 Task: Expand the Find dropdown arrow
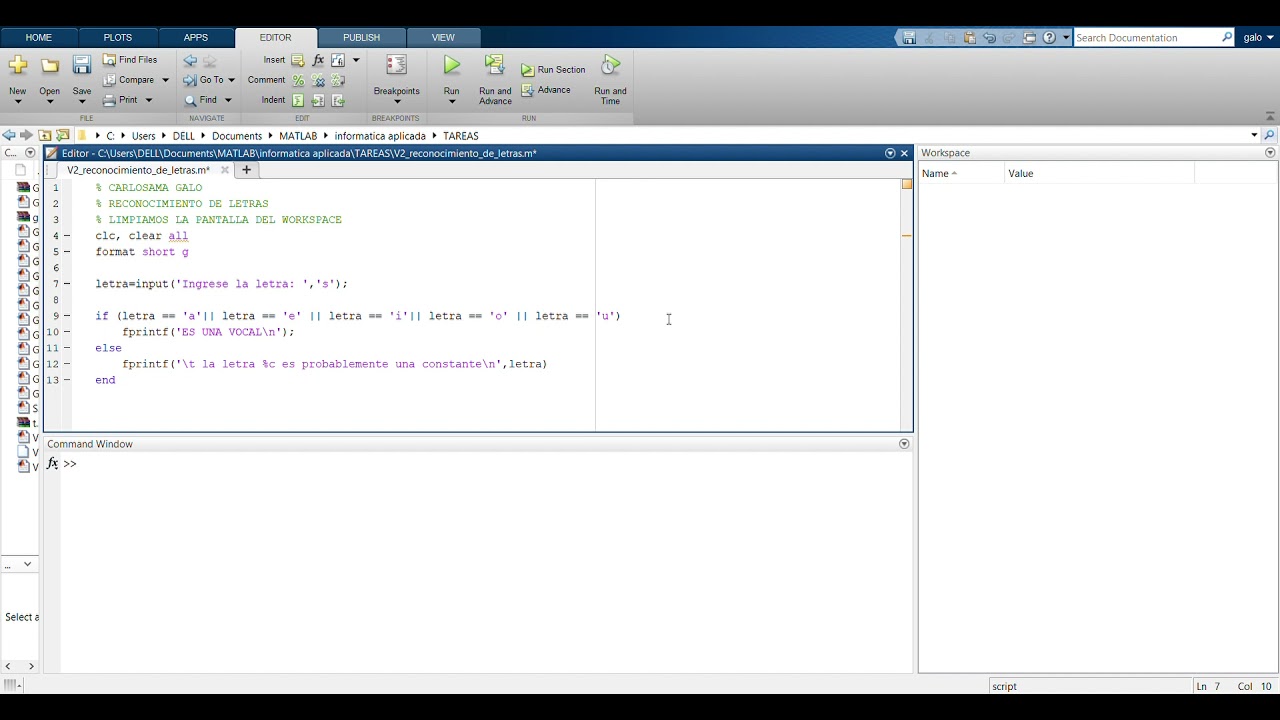pos(227,100)
